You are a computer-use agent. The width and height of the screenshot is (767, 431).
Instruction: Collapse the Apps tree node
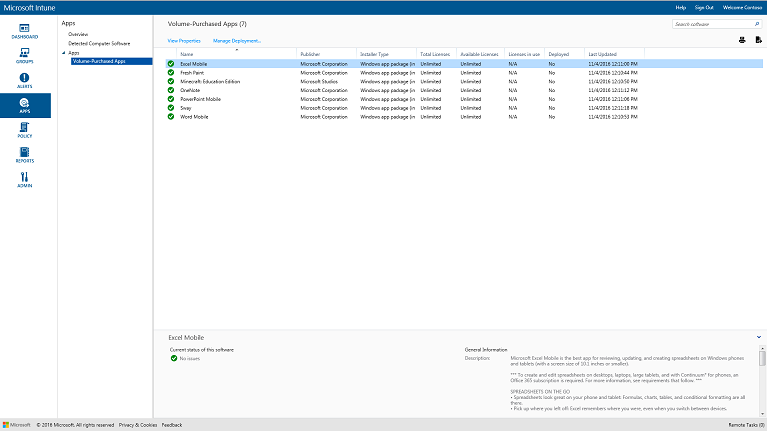click(63, 53)
